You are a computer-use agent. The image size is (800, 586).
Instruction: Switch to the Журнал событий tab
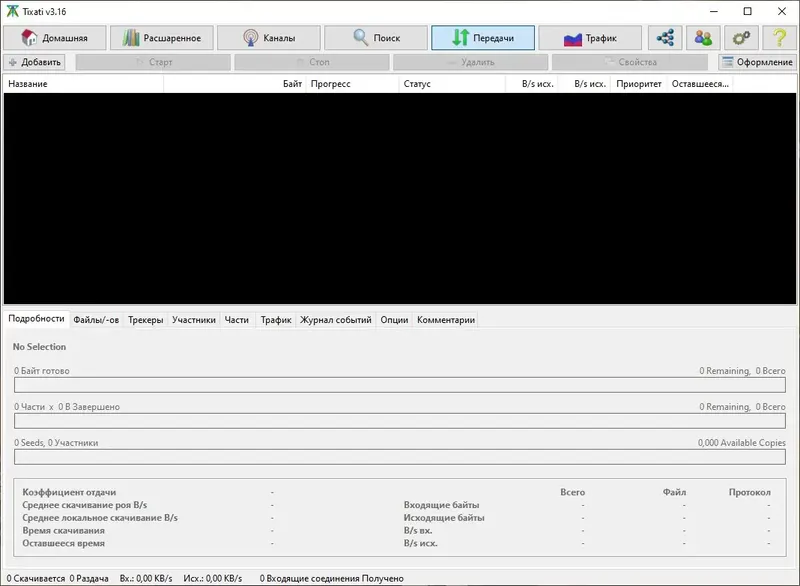tap(336, 320)
